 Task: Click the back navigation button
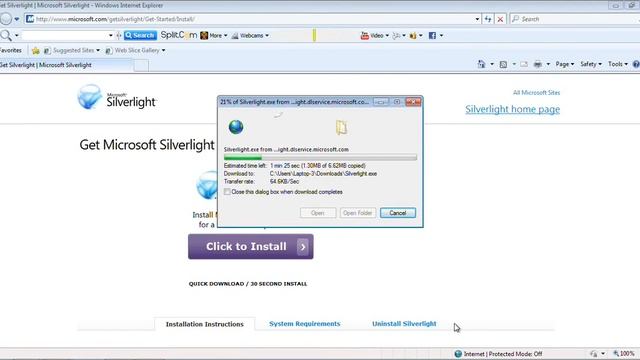pyautogui.click(x=6, y=19)
